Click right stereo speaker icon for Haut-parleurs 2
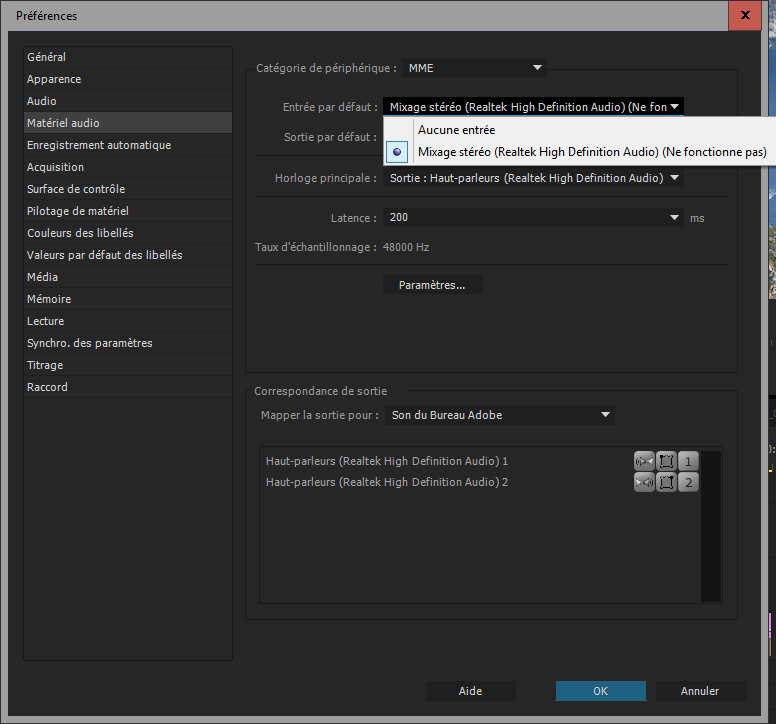 coord(644,483)
